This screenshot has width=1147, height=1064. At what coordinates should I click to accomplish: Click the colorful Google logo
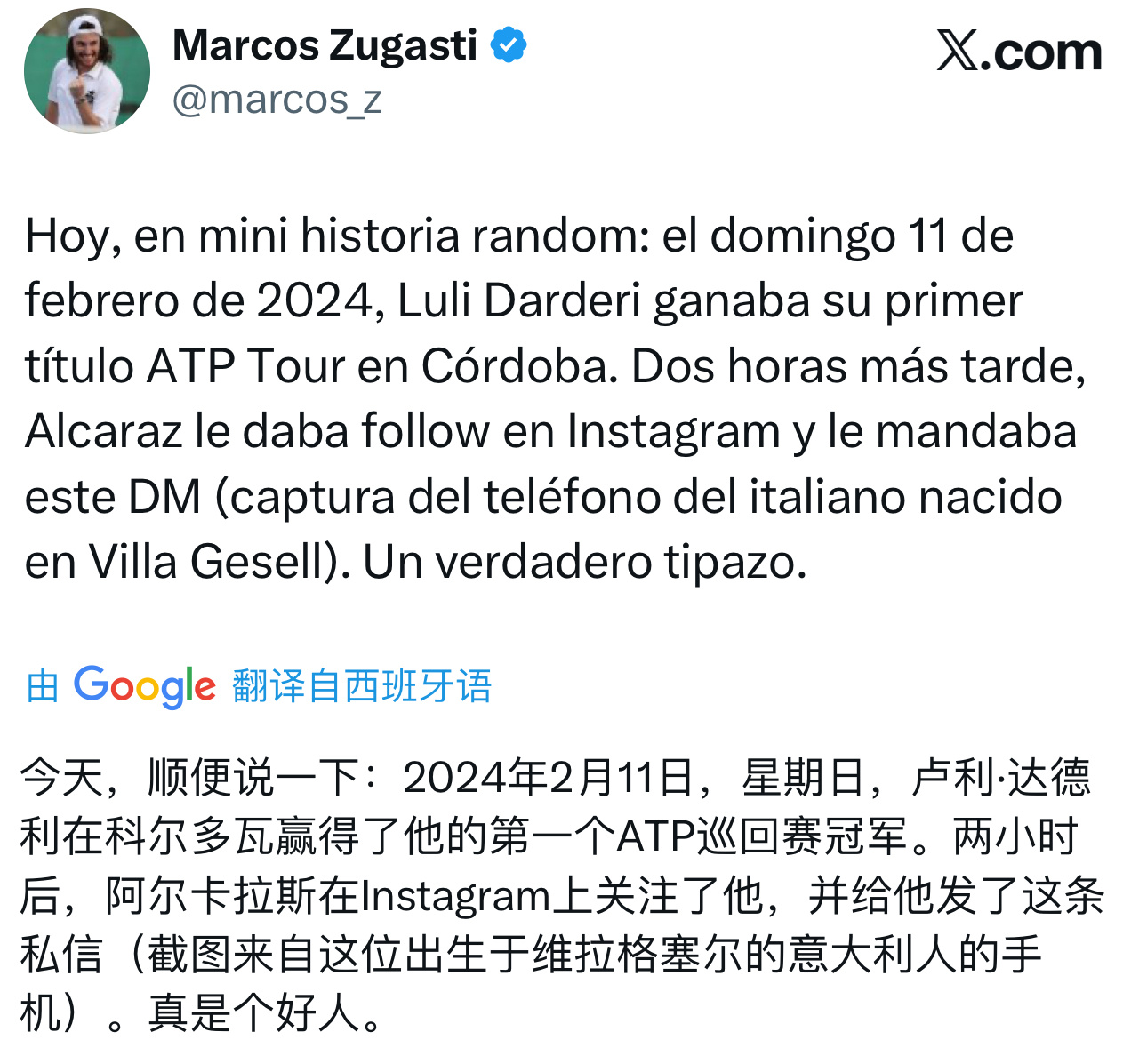[x=144, y=686]
